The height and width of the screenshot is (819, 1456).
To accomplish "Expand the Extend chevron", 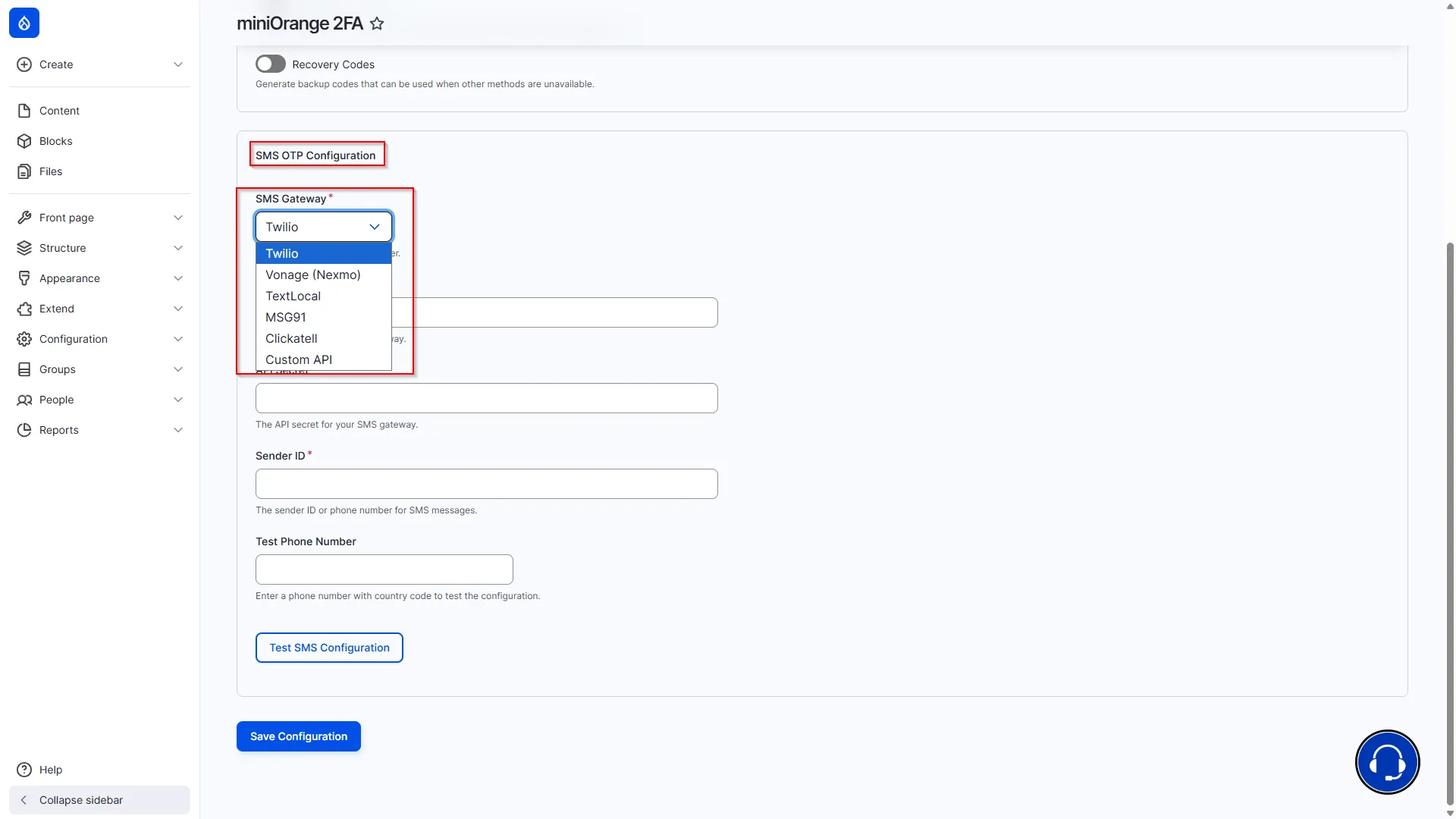I will pyautogui.click(x=178, y=309).
